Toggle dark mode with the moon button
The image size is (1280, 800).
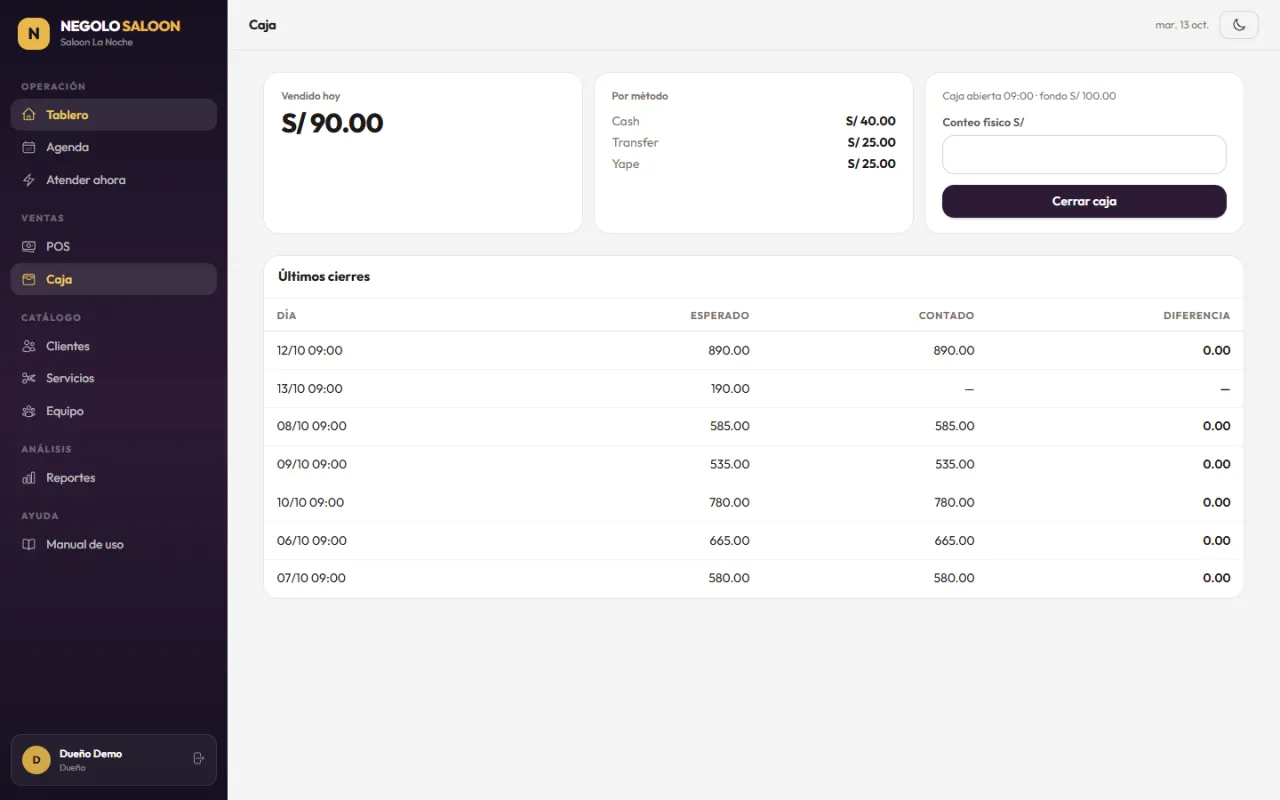pos(1239,25)
